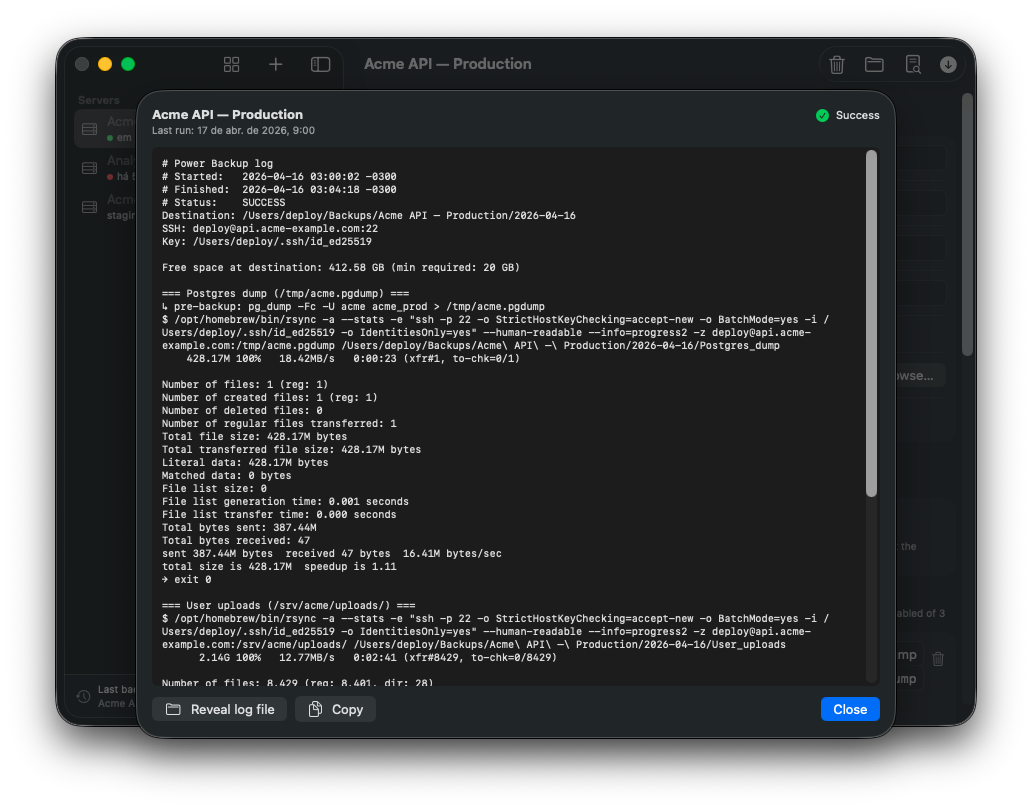
Task: Open the log inspection icon in the toolbar
Action: coord(912,63)
